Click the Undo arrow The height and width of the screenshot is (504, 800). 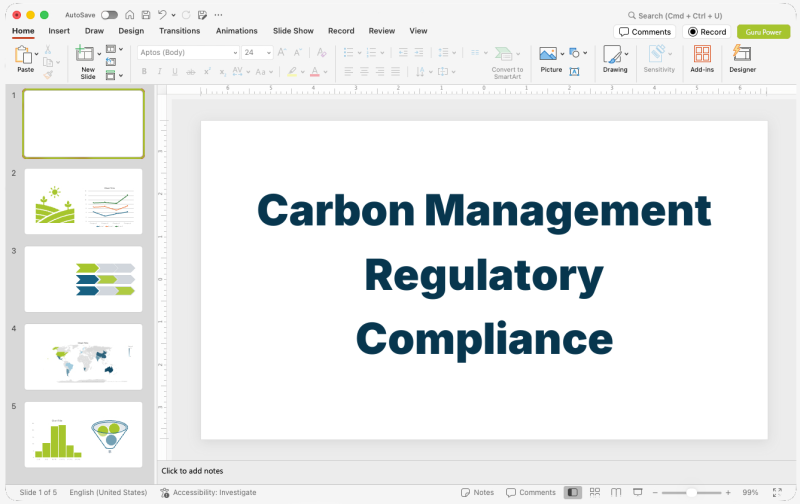click(162, 15)
